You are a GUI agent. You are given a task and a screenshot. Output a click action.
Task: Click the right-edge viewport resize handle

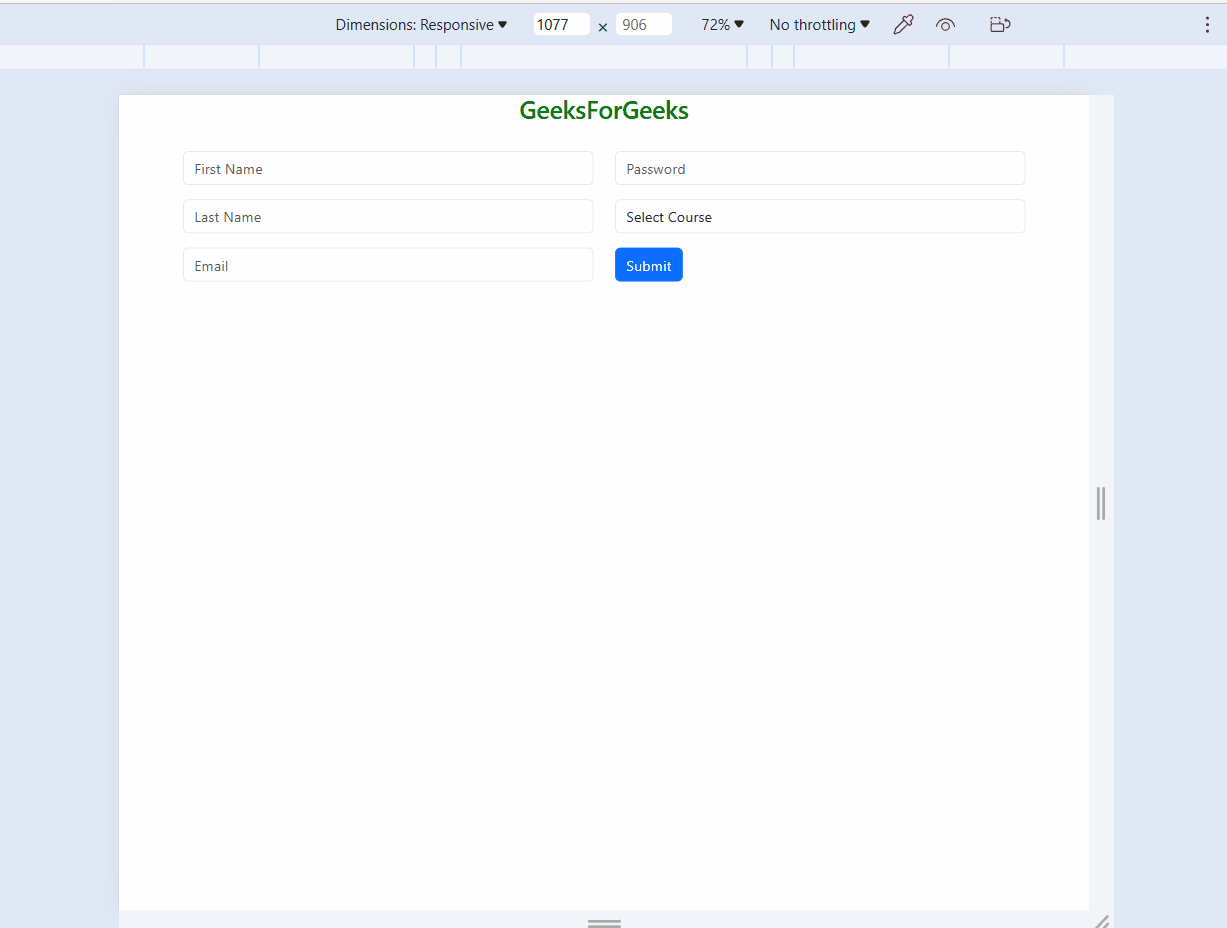tap(1101, 503)
